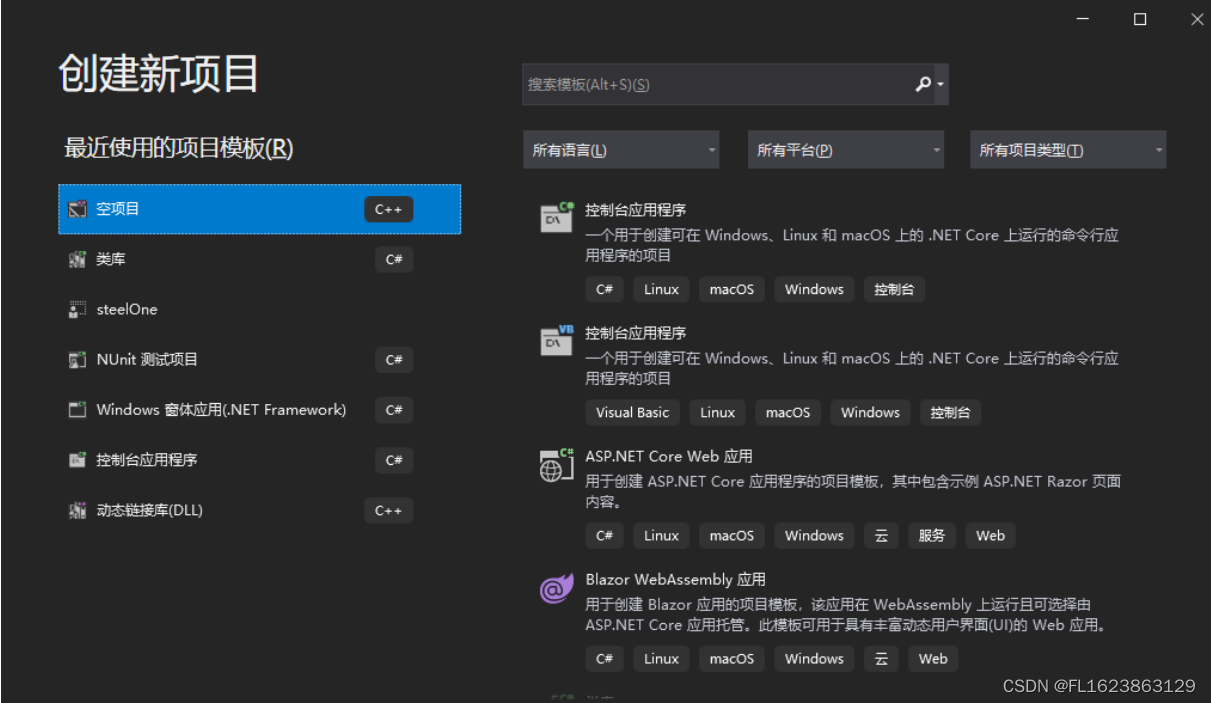Viewport: 1211px width, 703px height.
Task: Click the VB console app icon
Action: (557, 340)
